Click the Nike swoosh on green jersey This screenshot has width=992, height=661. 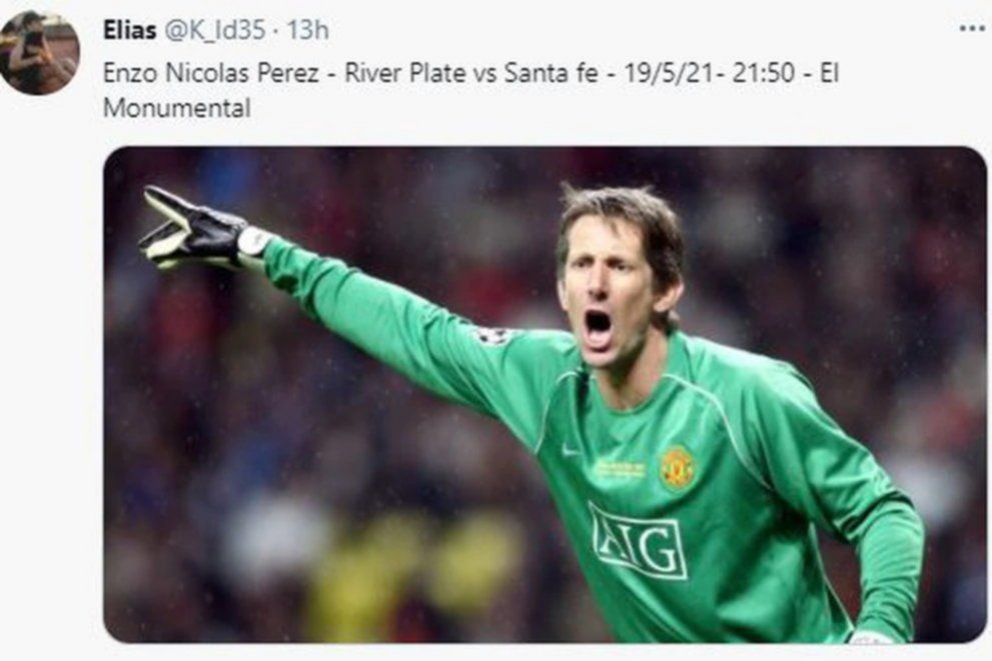point(571,450)
